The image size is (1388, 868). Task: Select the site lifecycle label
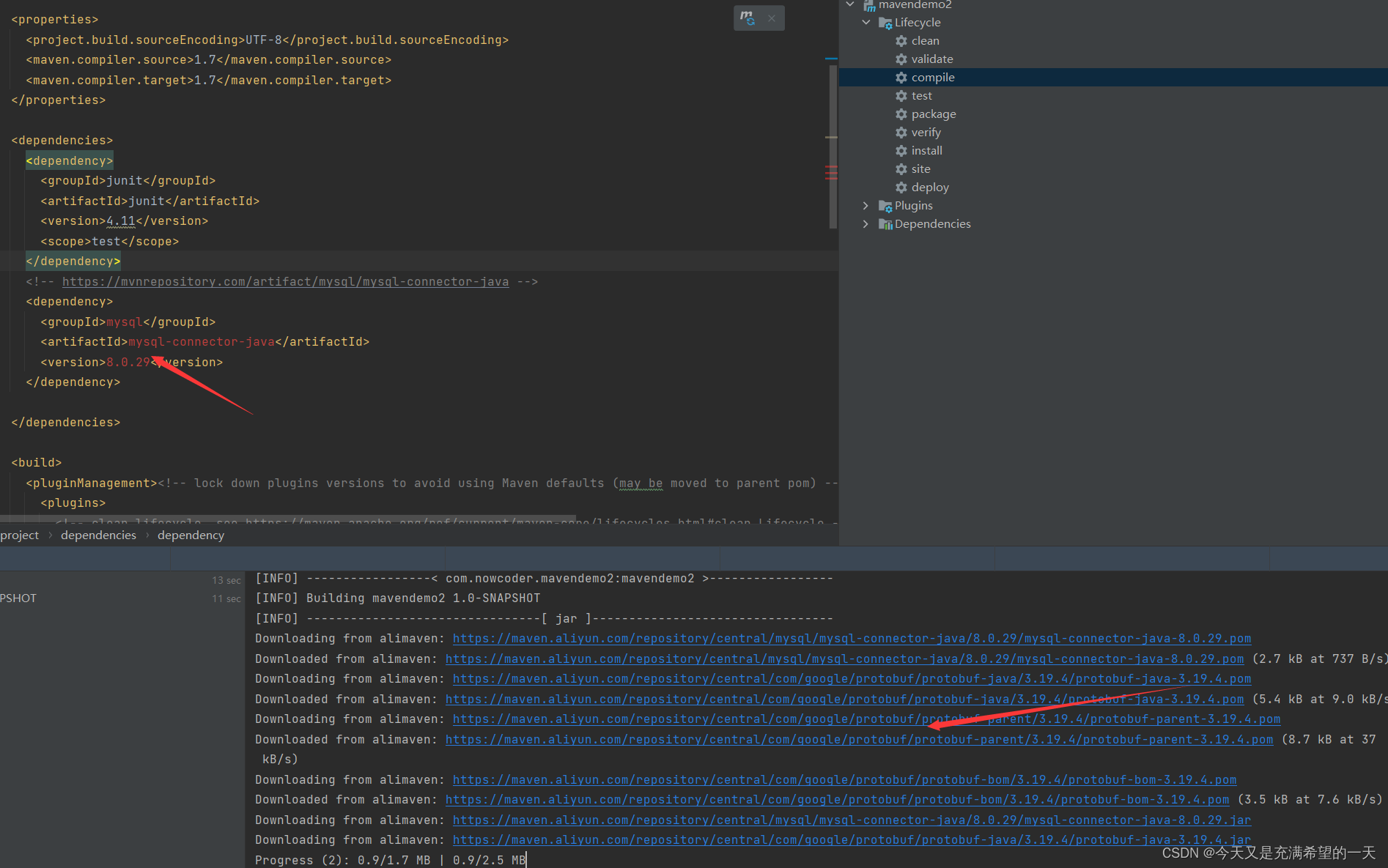921,169
